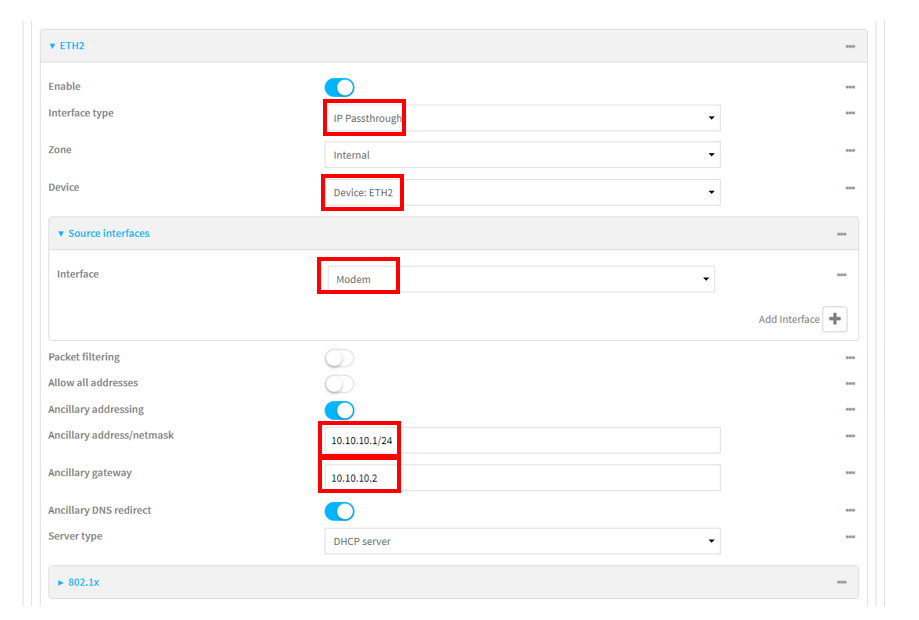Click the Add Interface plus icon
The image size is (919, 620).
[834, 320]
